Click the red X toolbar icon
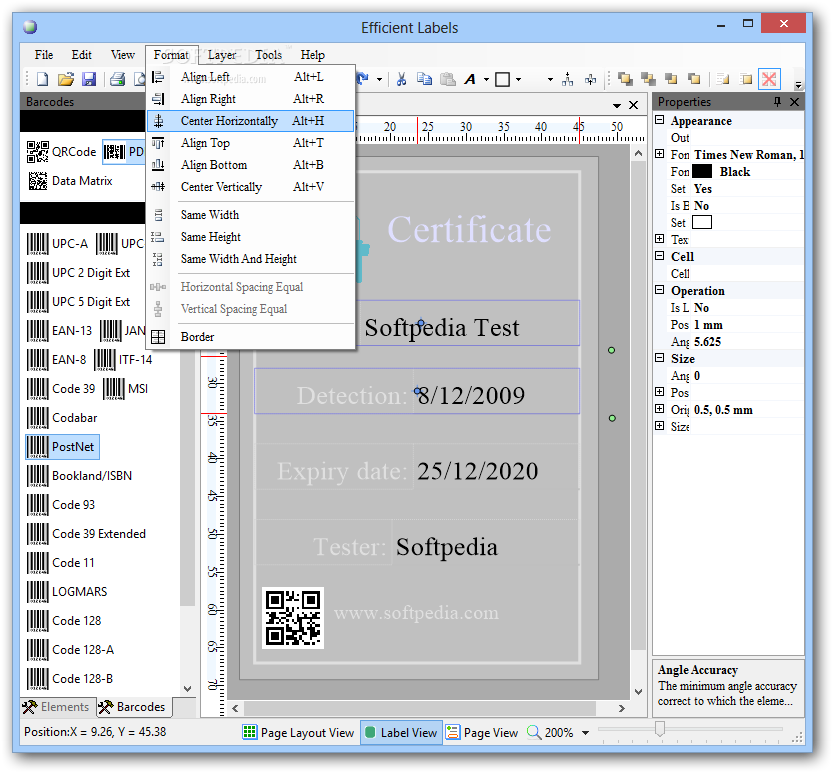The image size is (833, 773). click(769, 80)
